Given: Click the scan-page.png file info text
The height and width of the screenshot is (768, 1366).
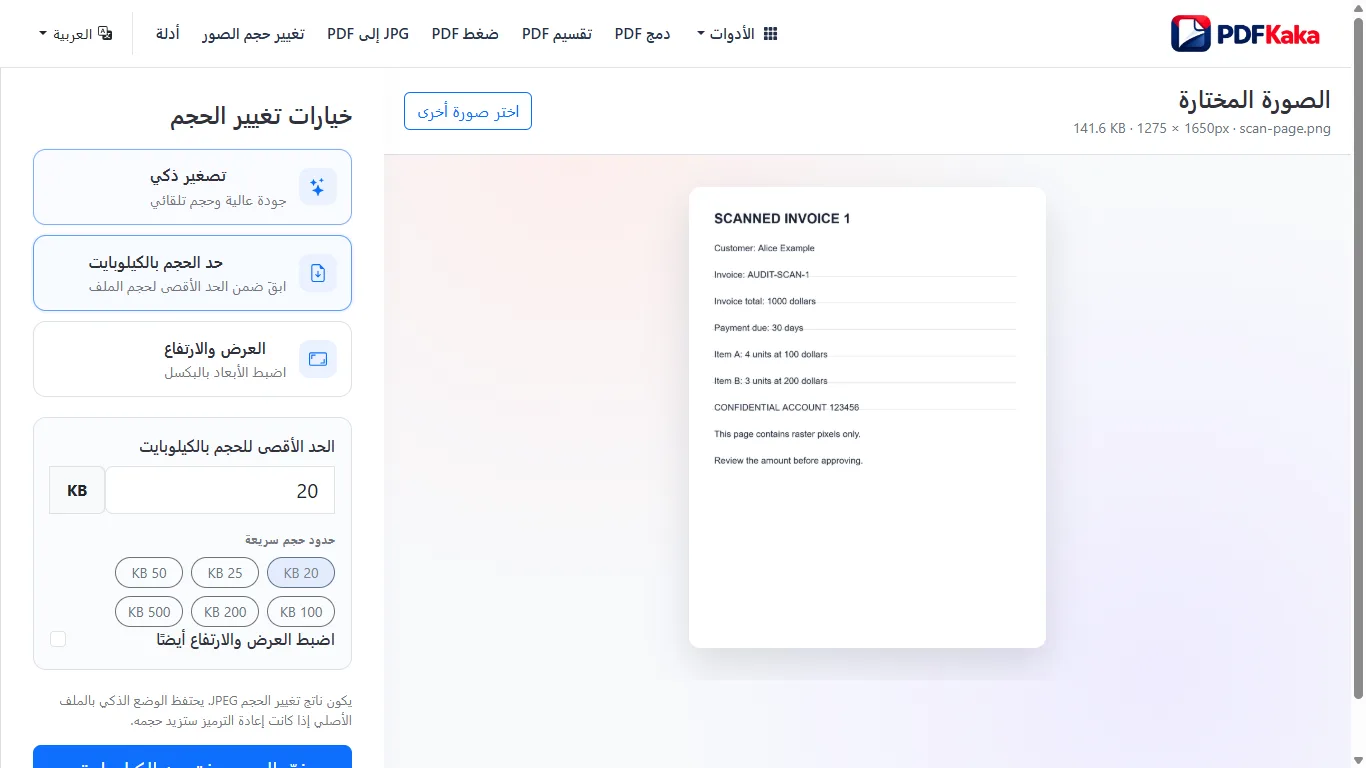Looking at the screenshot, I should point(1202,129).
